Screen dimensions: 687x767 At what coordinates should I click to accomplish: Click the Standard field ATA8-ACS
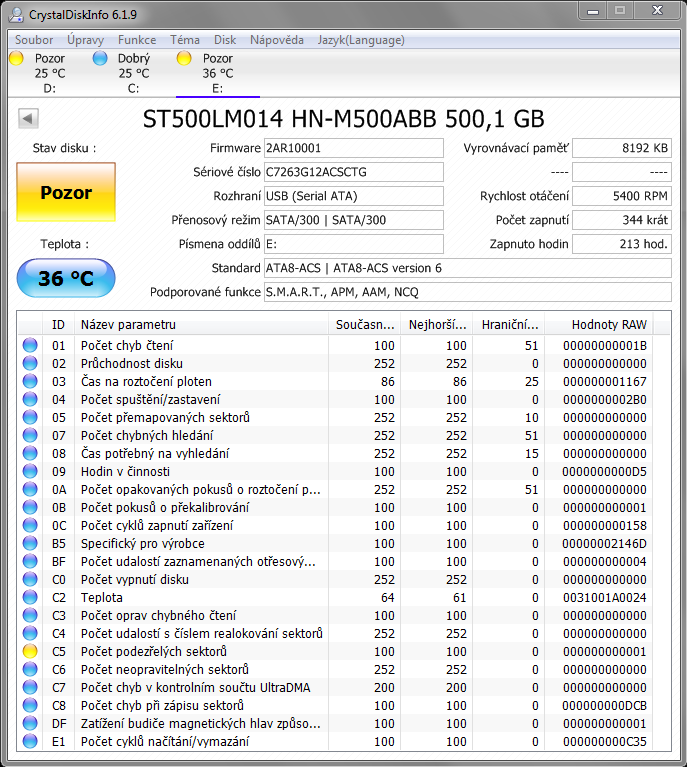(x=468, y=268)
